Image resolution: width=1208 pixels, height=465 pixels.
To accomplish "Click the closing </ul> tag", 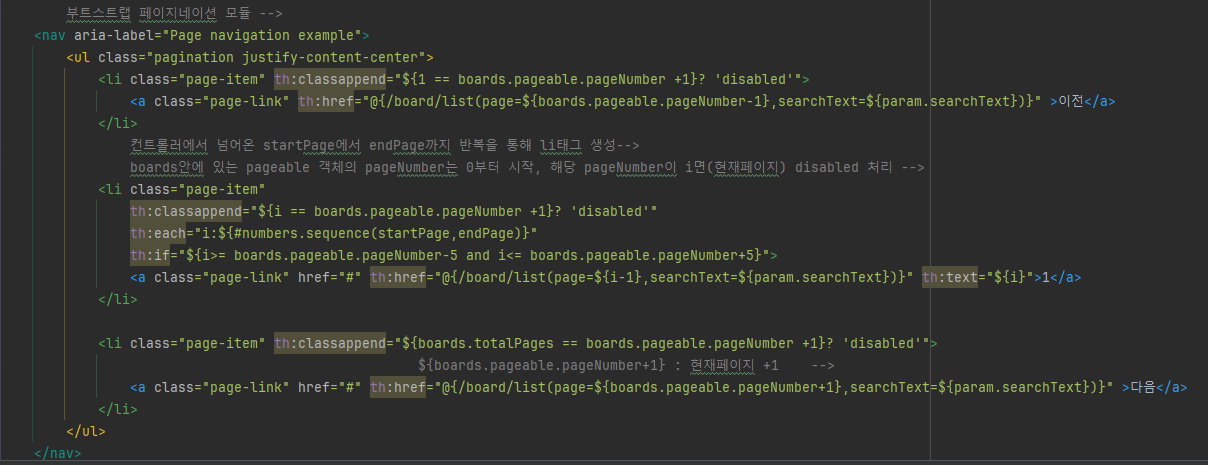I will 86,431.
